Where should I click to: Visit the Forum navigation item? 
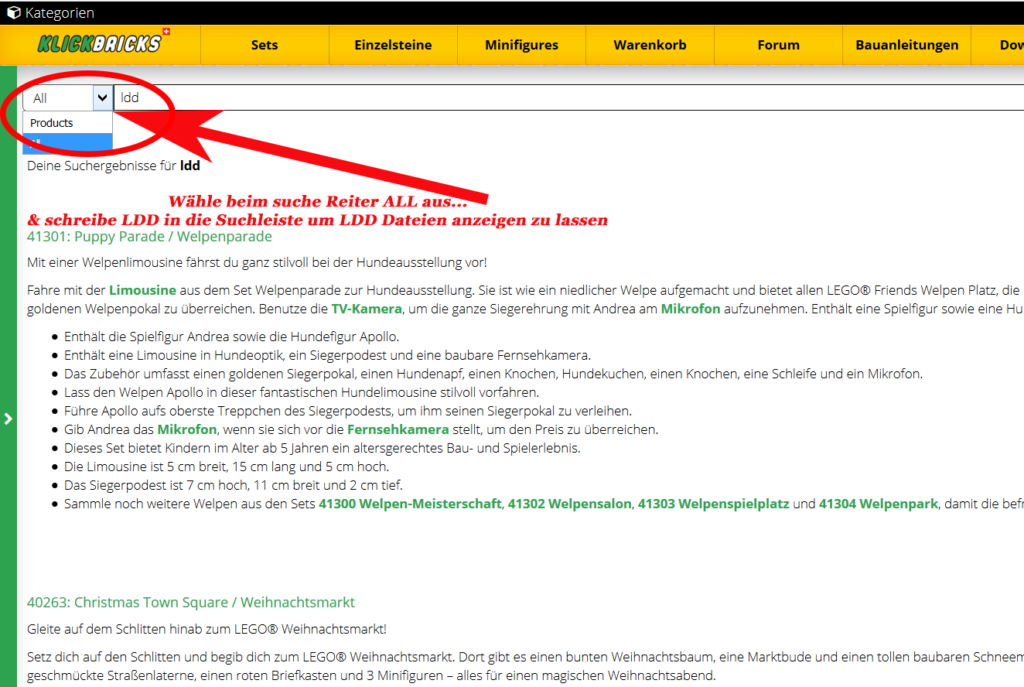click(x=778, y=45)
